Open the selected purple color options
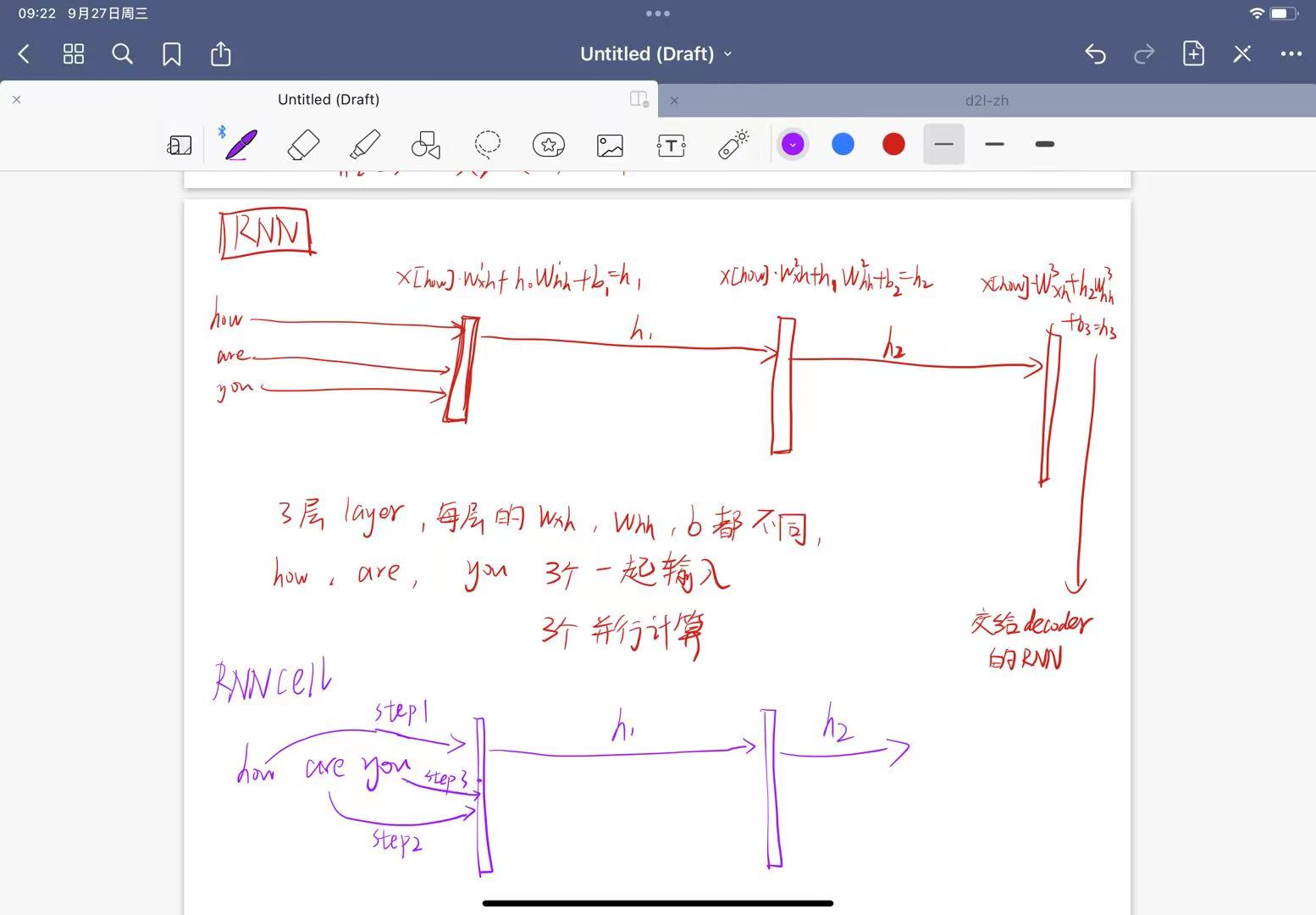Screen dimensions: 1316x915 pos(793,145)
